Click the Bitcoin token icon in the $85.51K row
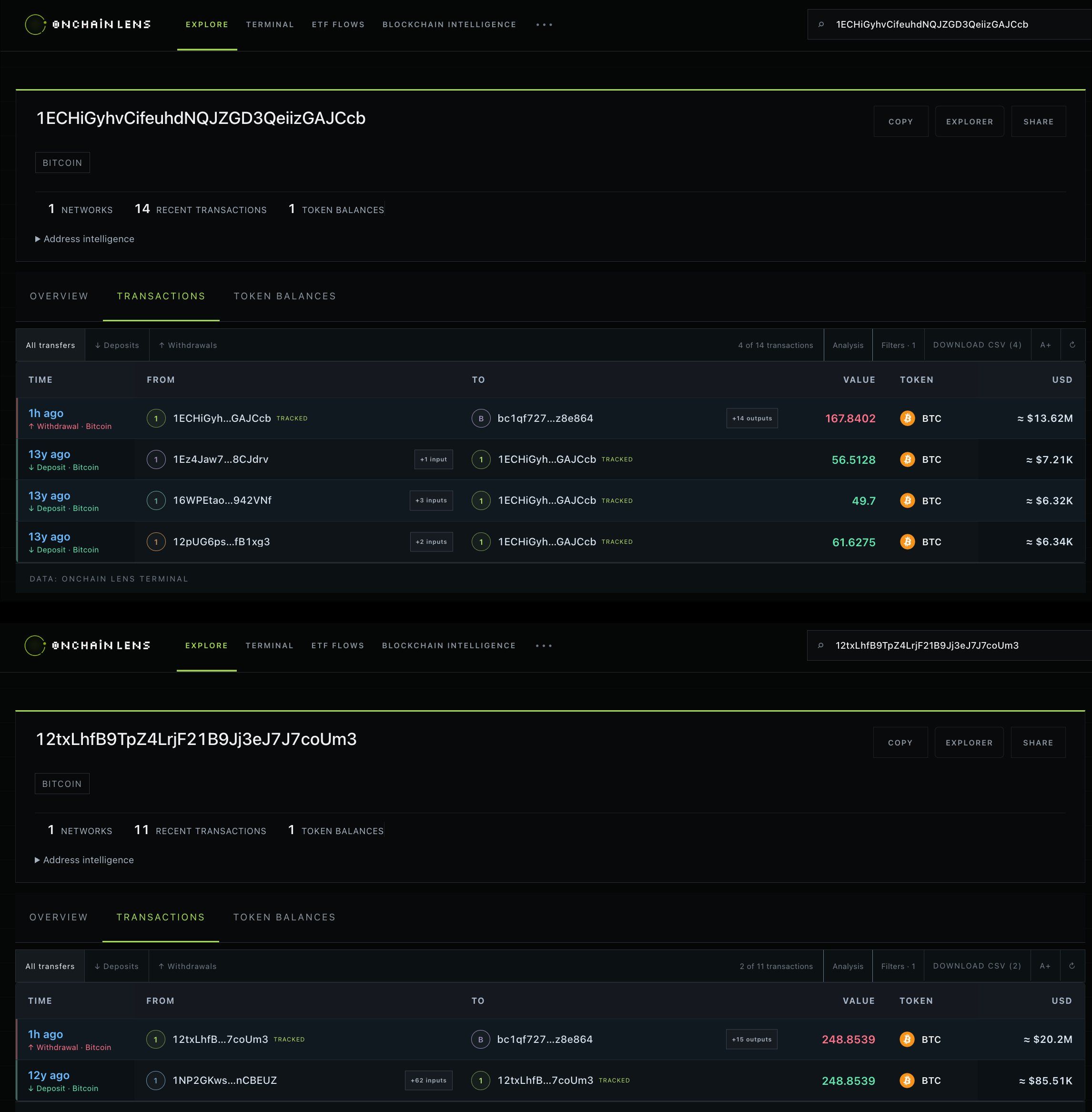 [907, 1081]
